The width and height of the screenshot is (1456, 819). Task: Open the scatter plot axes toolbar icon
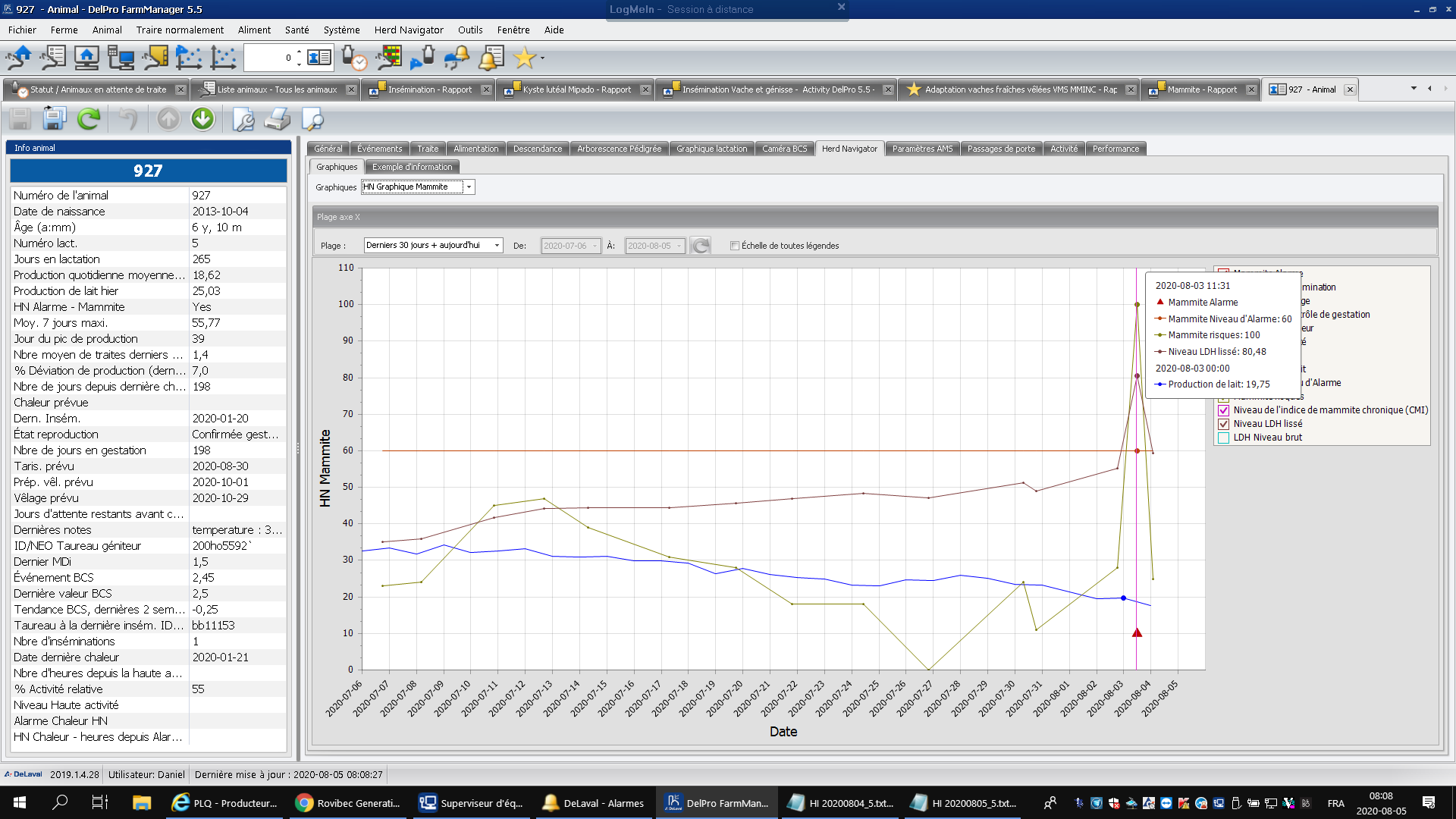tap(223, 58)
